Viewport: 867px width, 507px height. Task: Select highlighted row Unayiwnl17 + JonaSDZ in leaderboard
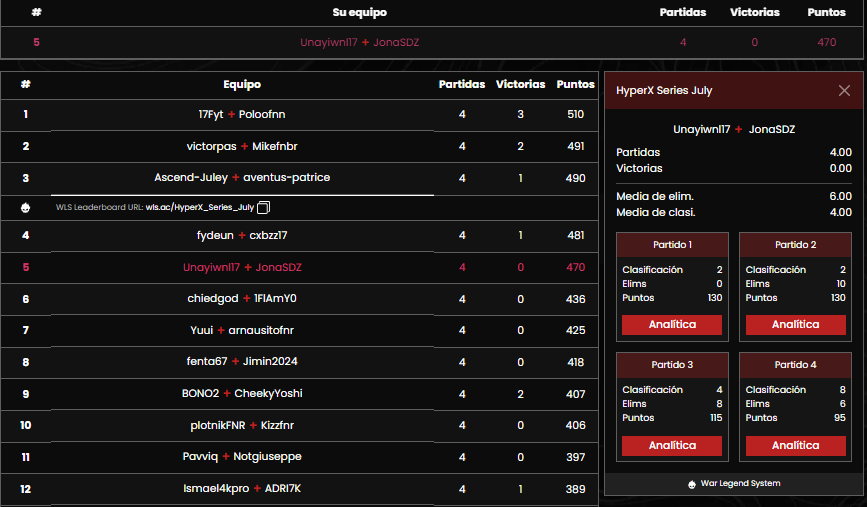coord(299,268)
